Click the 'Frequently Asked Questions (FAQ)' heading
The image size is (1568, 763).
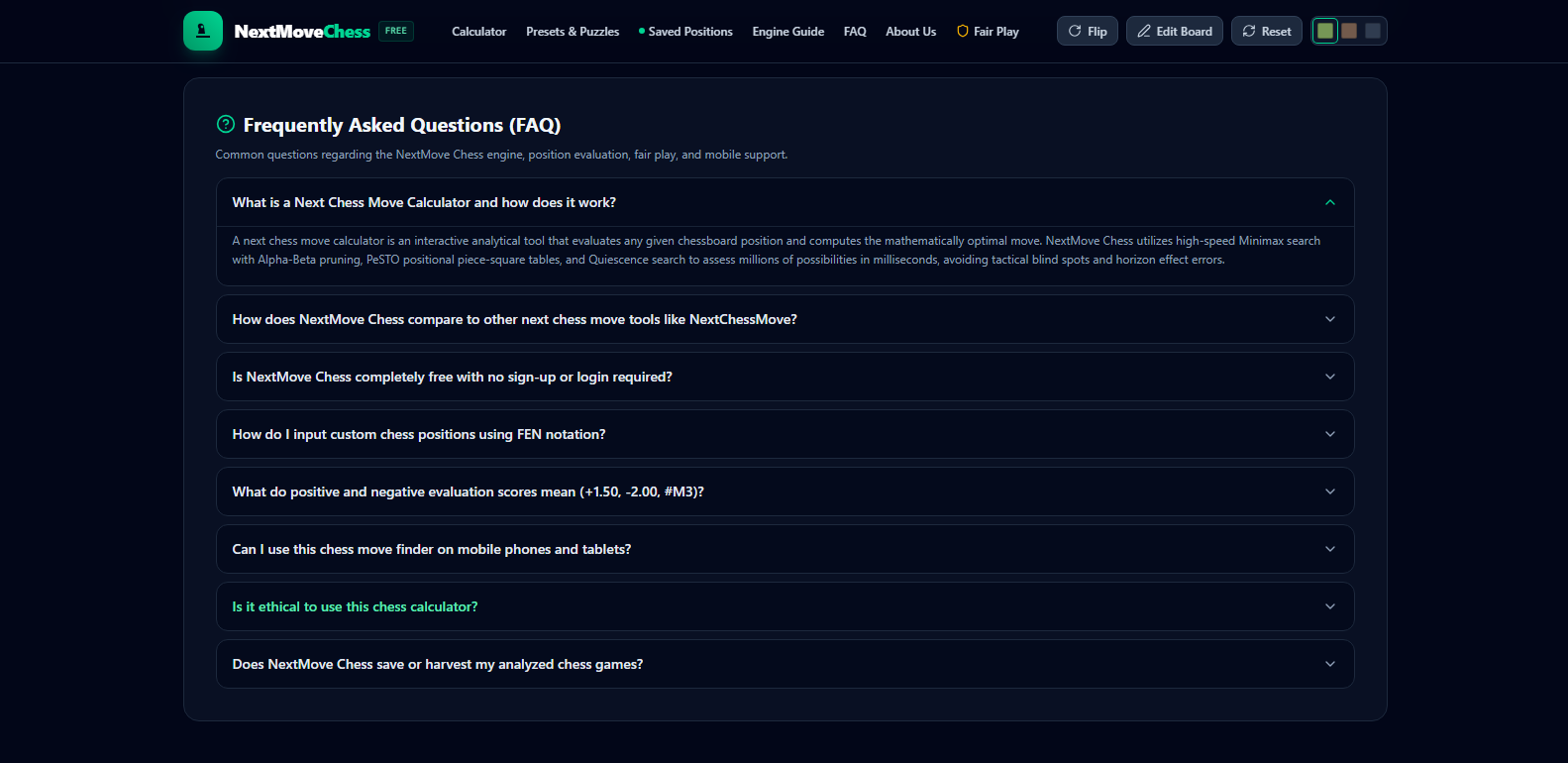pos(402,125)
